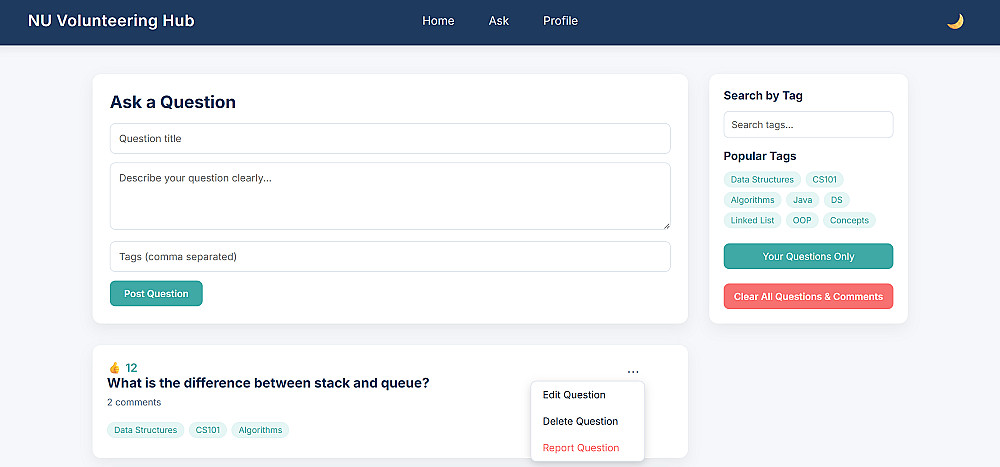
Task: Open the Ask page link
Action: click(x=499, y=21)
